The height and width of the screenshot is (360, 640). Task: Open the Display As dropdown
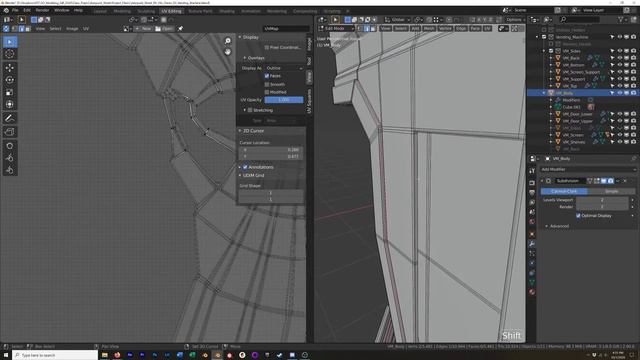[x=284, y=68]
